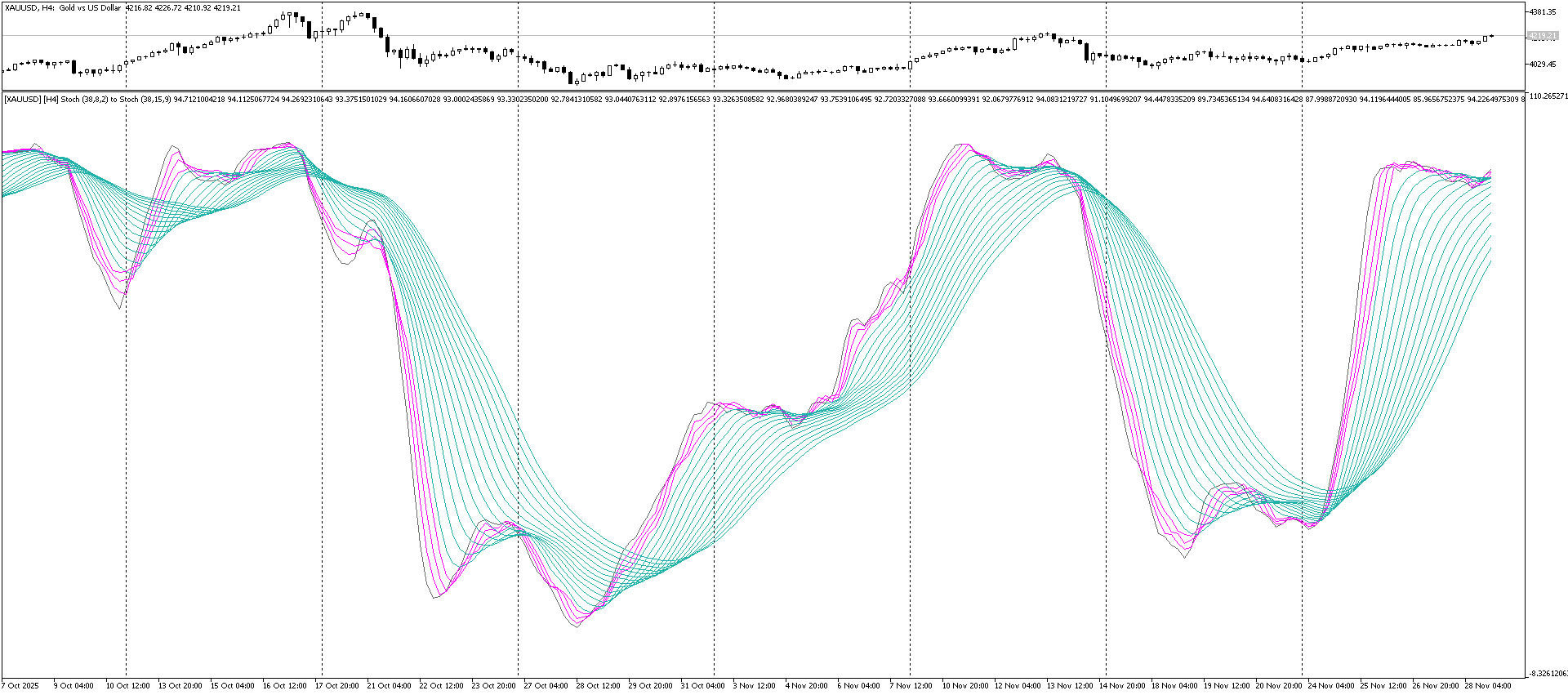Image resolution: width=1568 pixels, height=695 pixels.
Task: Click the indicator buffer value 94.7121004218
Action: click(199, 100)
